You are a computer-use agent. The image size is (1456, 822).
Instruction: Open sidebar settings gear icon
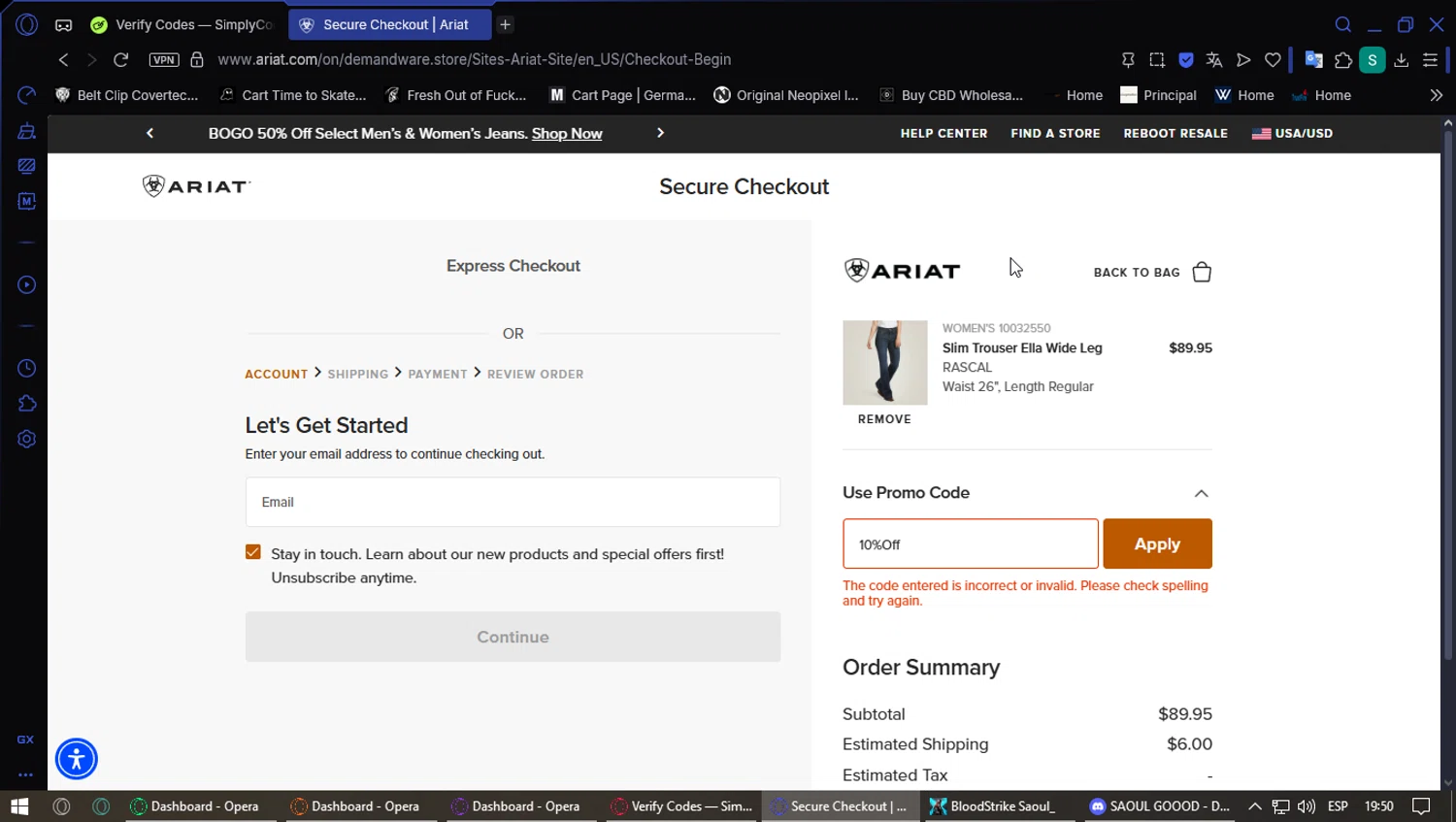27,439
